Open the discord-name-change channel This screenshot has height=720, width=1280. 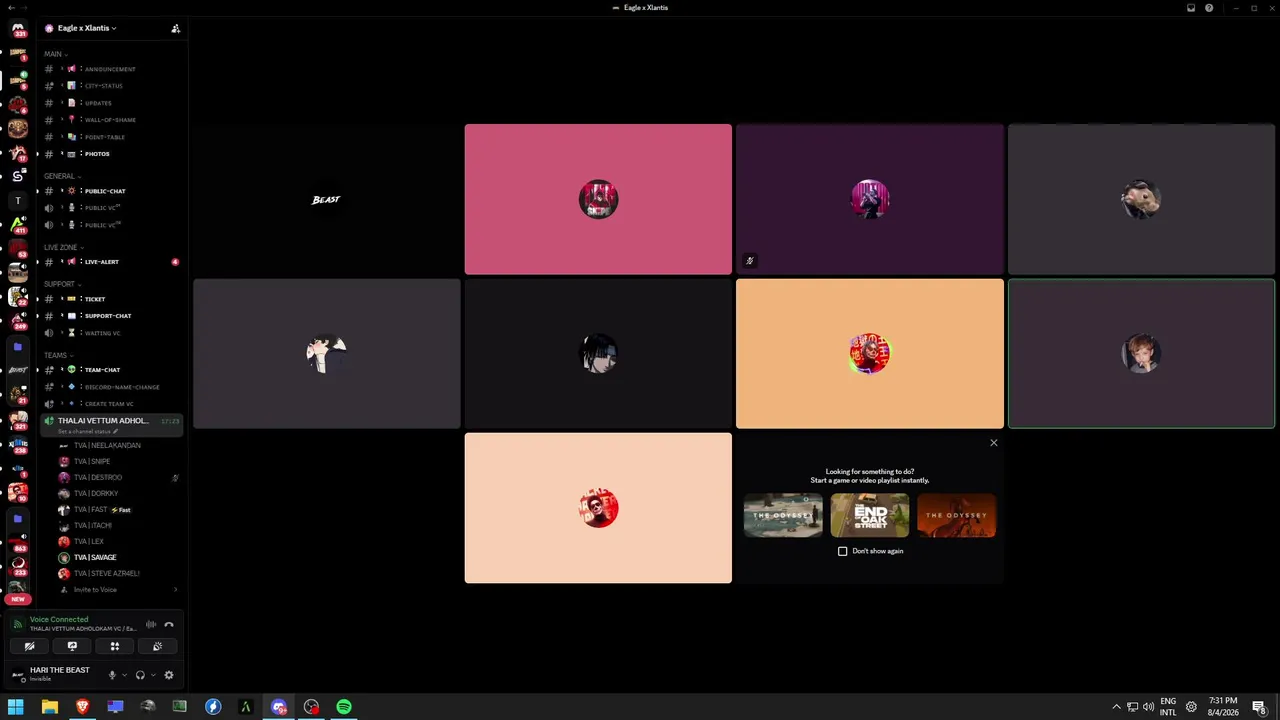[110, 387]
